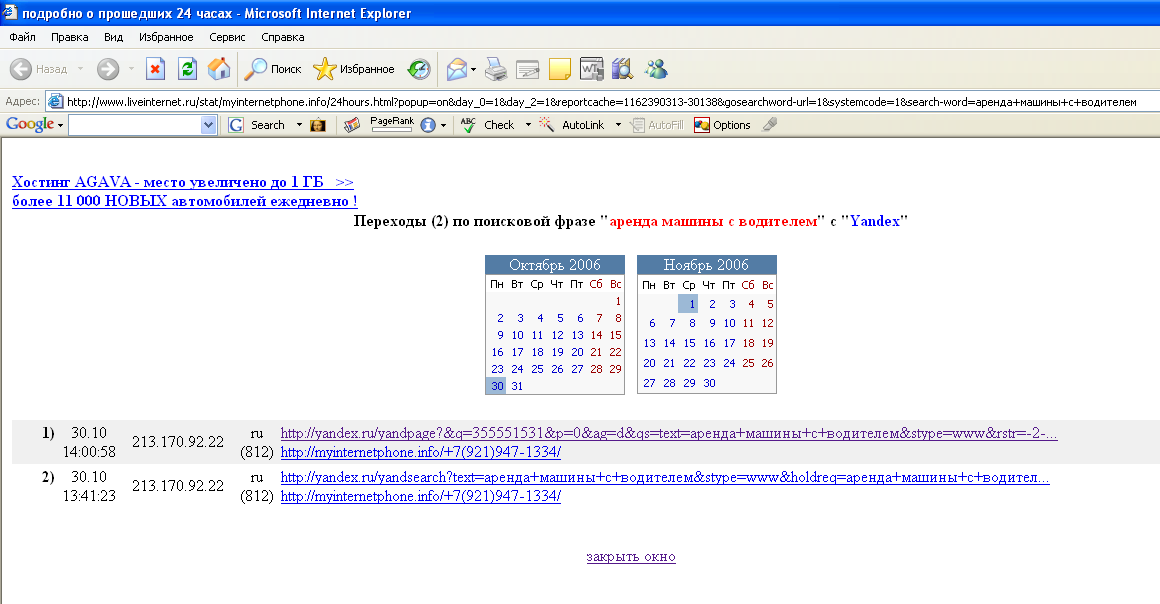Click the Mona Lisa image search icon
This screenshot has height=604, width=1160.
[x=318, y=125]
